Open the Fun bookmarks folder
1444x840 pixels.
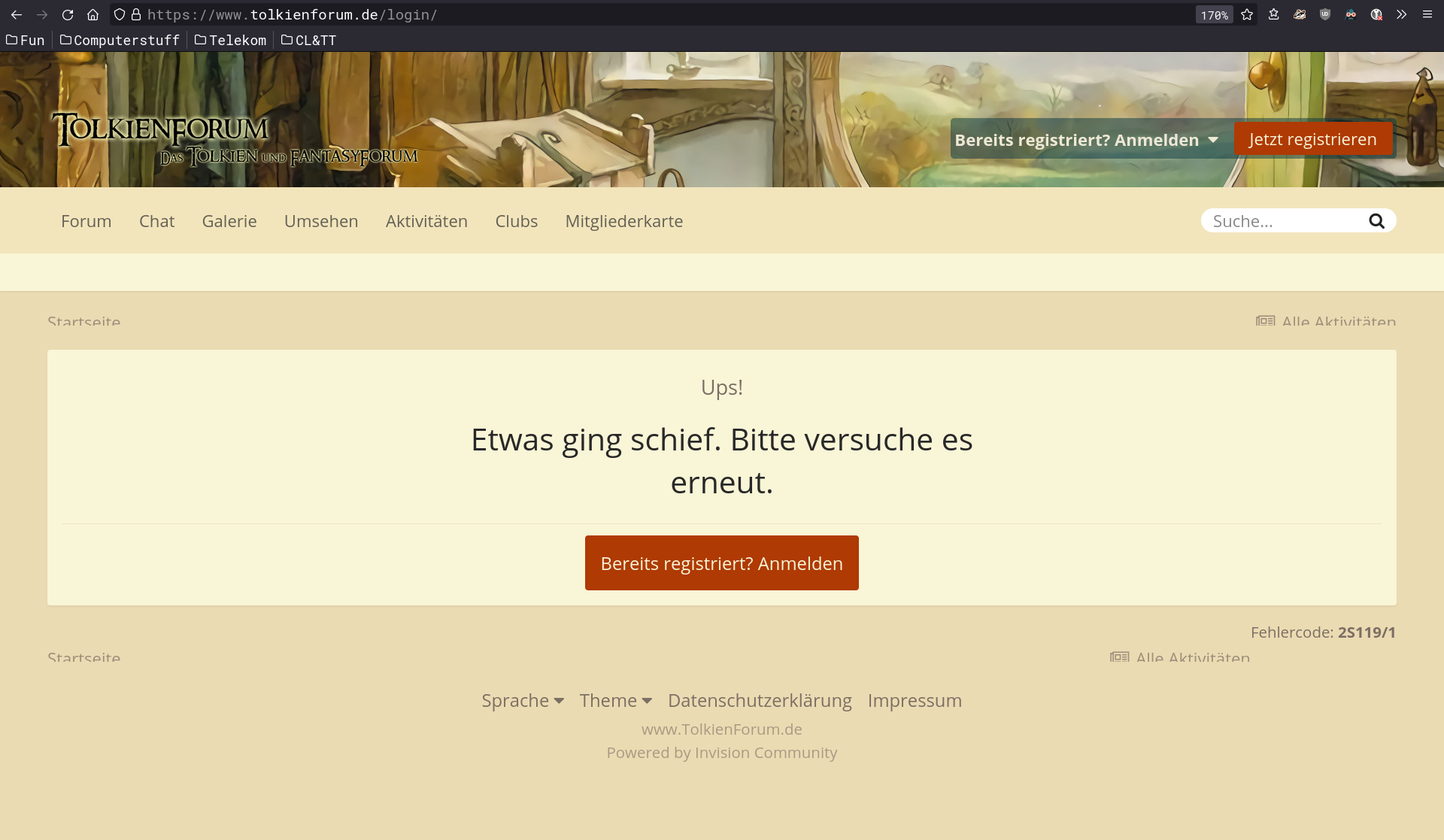[x=26, y=40]
